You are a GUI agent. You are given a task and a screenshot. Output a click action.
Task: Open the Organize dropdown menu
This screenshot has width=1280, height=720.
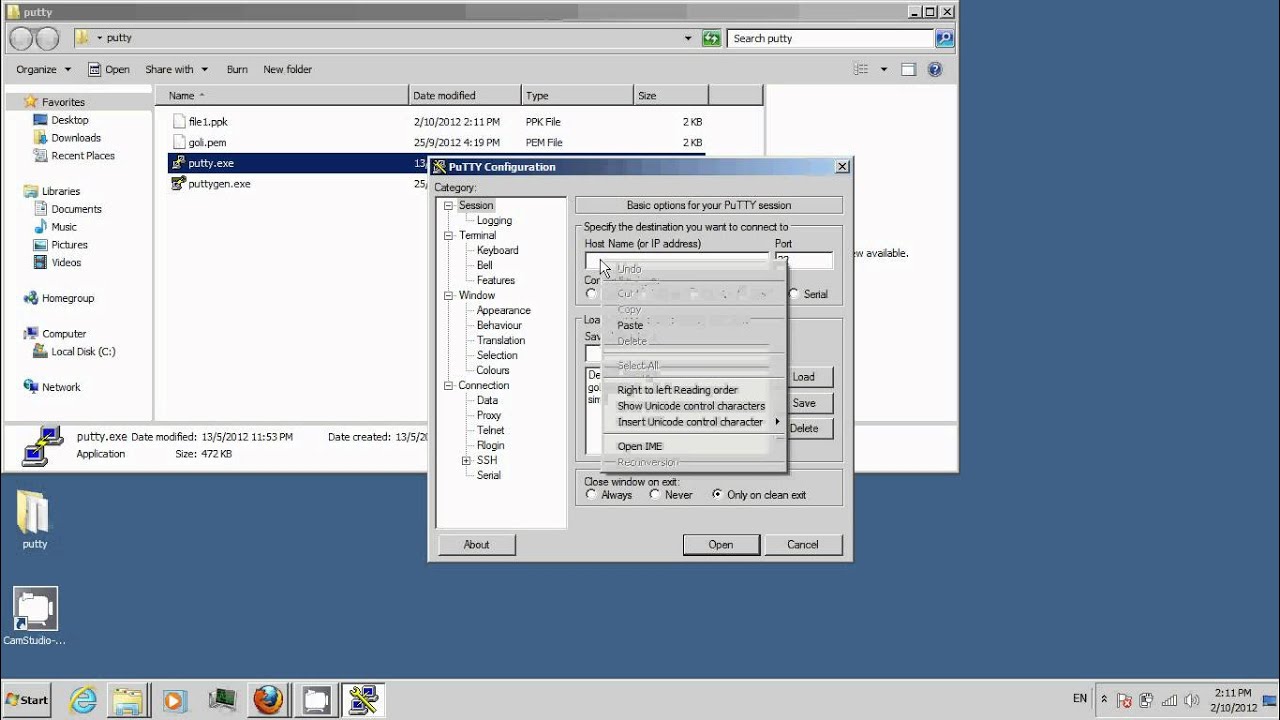click(x=43, y=69)
